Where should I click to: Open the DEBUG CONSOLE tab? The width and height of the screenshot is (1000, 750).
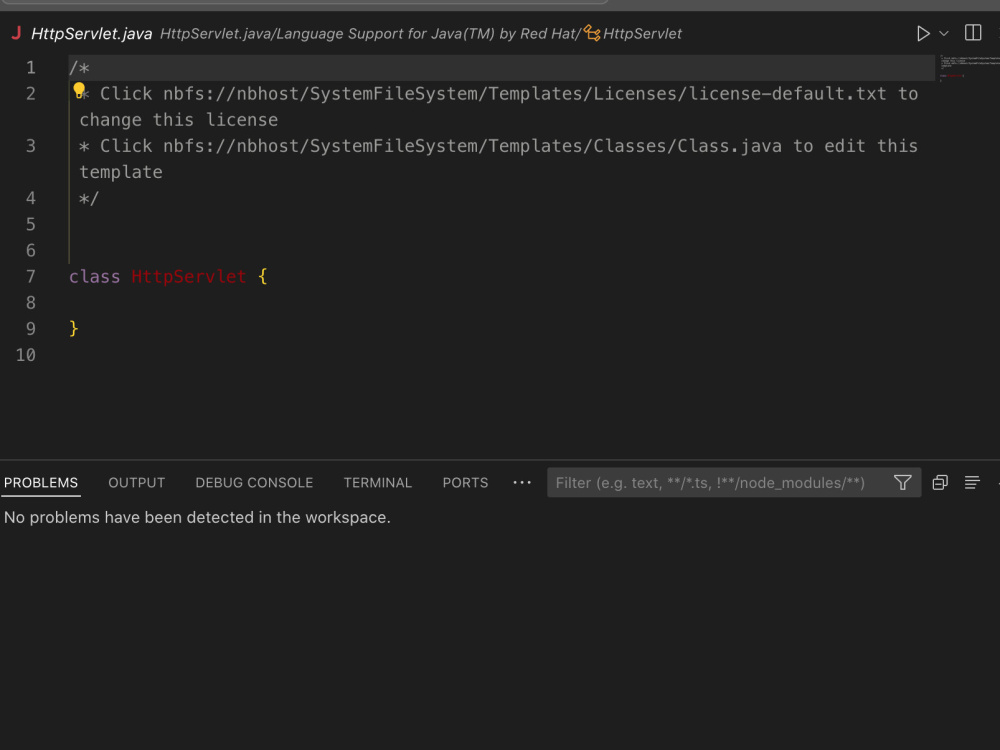(x=254, y=483)
